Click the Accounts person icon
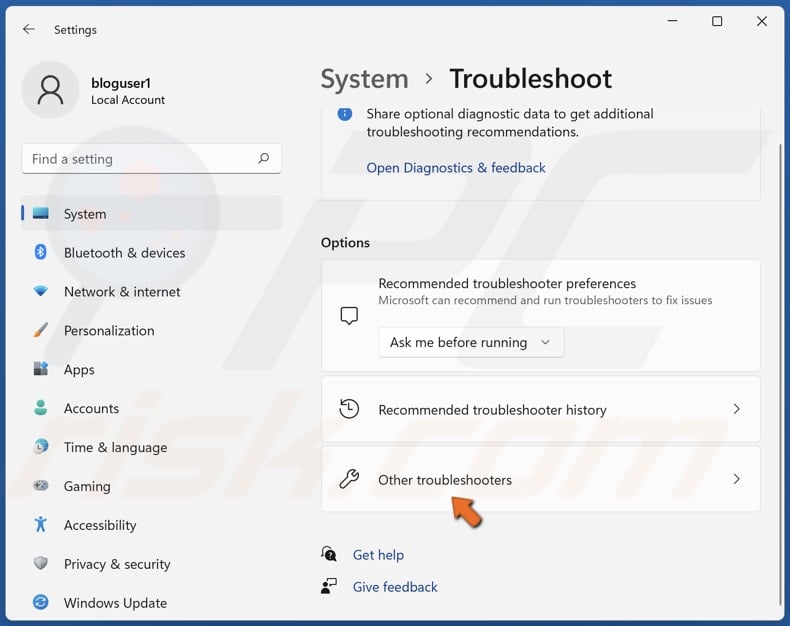Viewport: 790px width, 626px height. (x=40, y=408)
